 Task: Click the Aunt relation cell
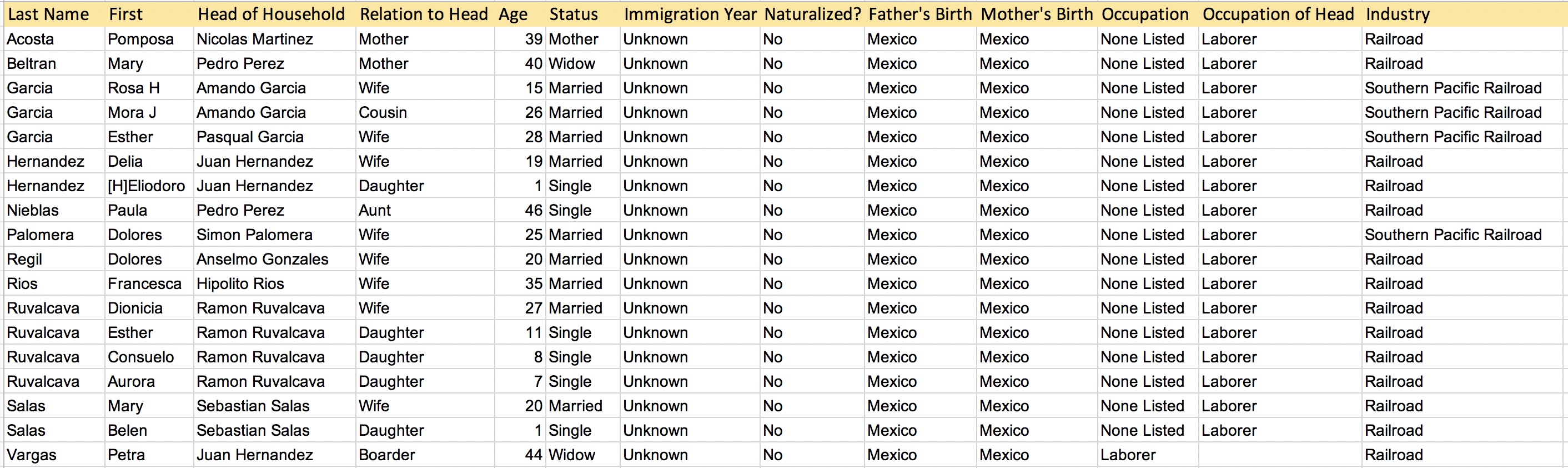point(425,210)
